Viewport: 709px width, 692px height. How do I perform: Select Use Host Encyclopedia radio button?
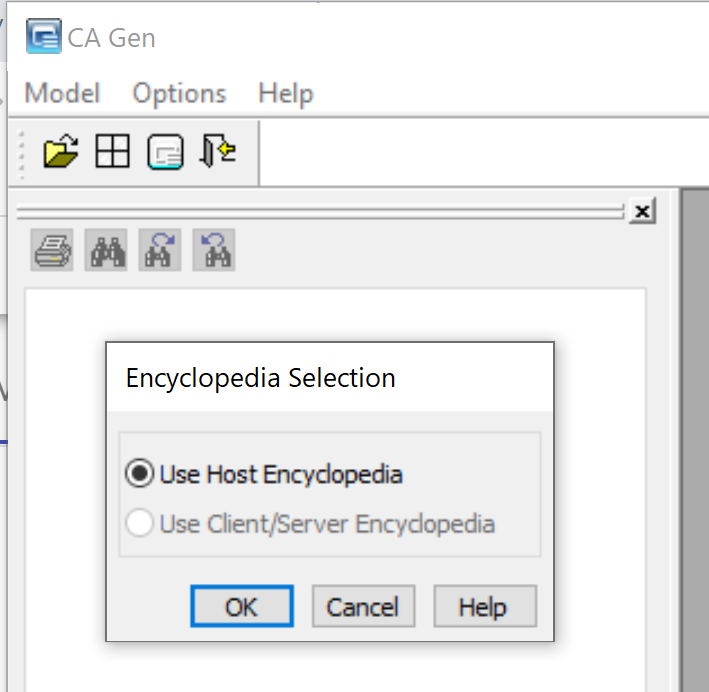(139, 474)
